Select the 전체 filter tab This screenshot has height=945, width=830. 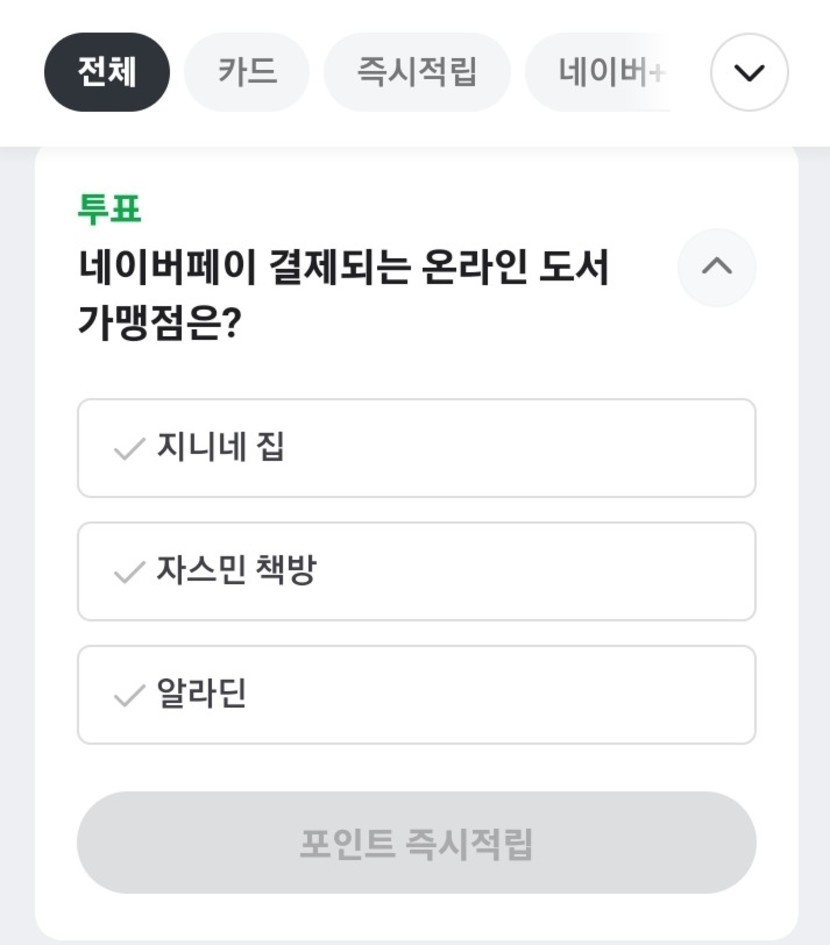[x=107, y=72]
